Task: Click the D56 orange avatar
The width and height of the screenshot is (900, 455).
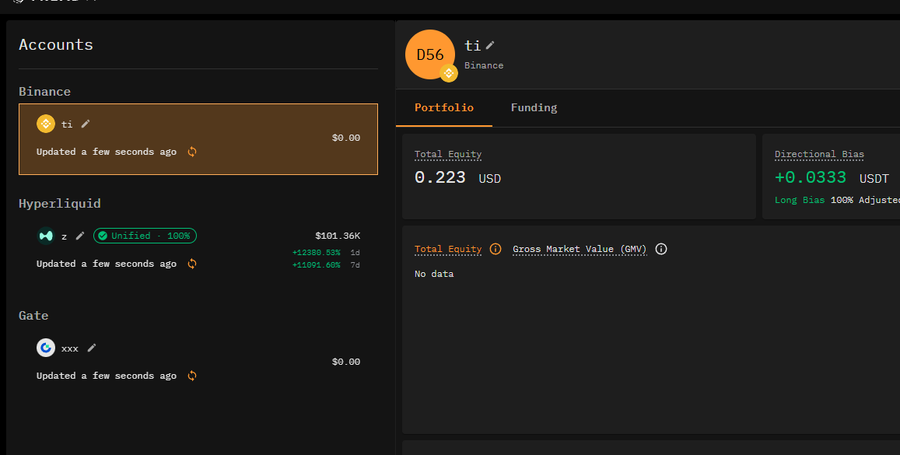Action: click(430, 55)
